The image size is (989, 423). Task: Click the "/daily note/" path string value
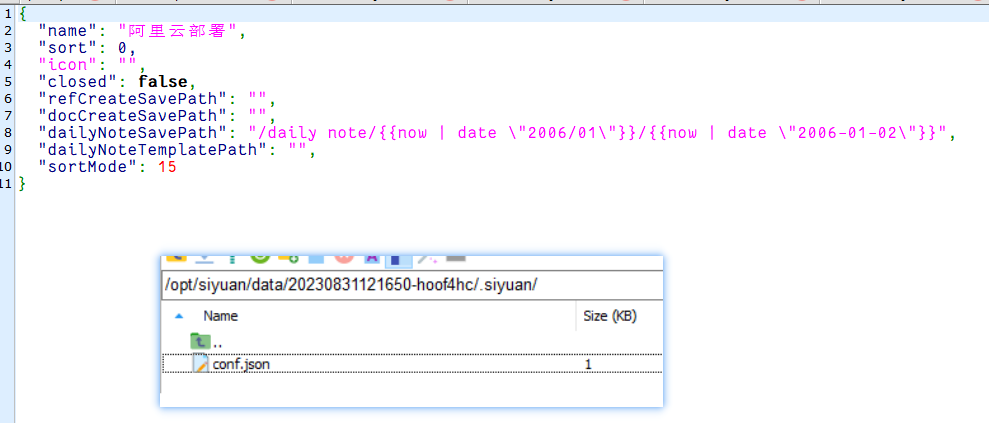(x=599, y=133)
